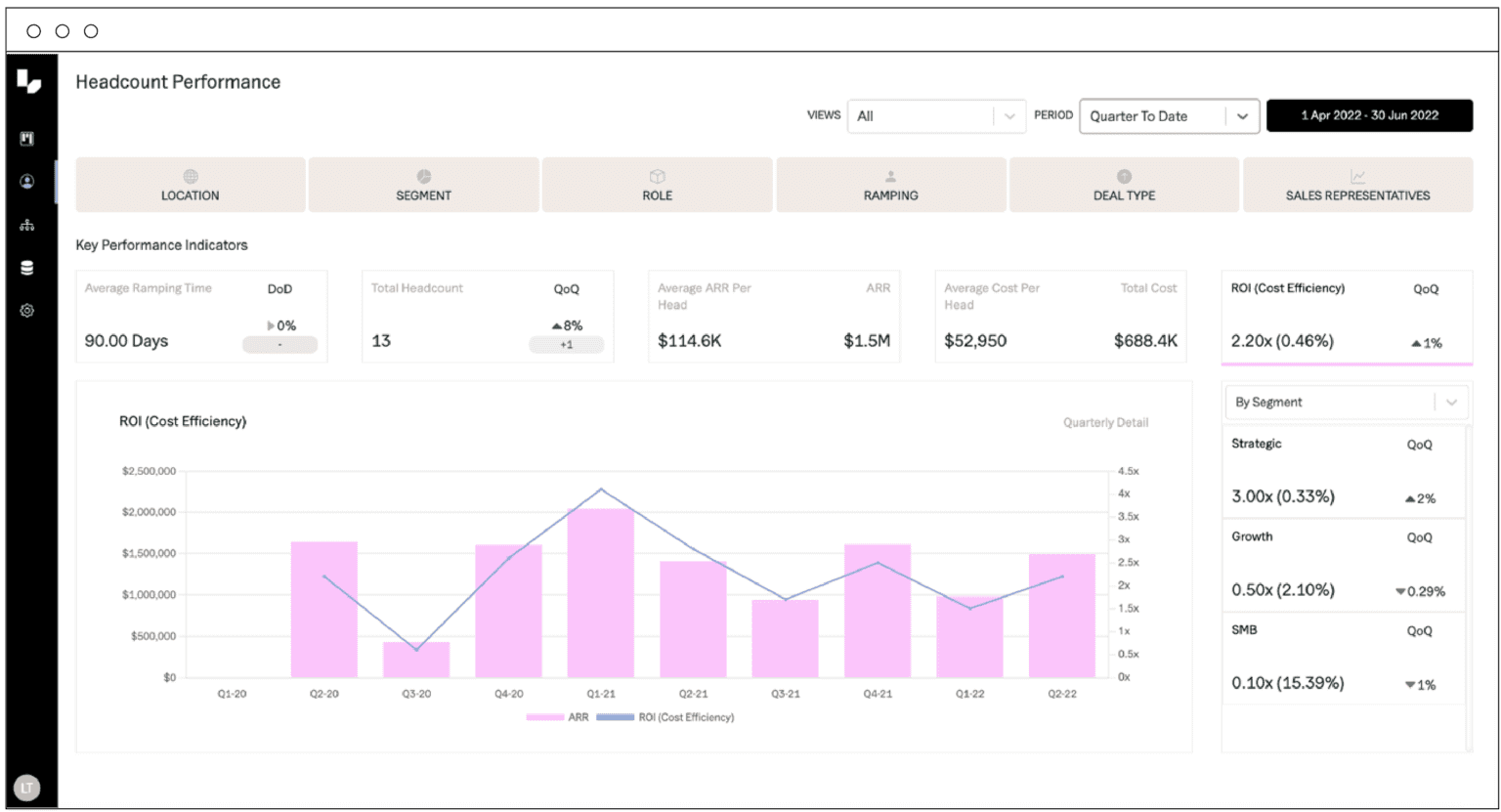Screen dimensions: 1501x812
Task: Click the database icon in the sidebar
Action: (x=27, y=267)
